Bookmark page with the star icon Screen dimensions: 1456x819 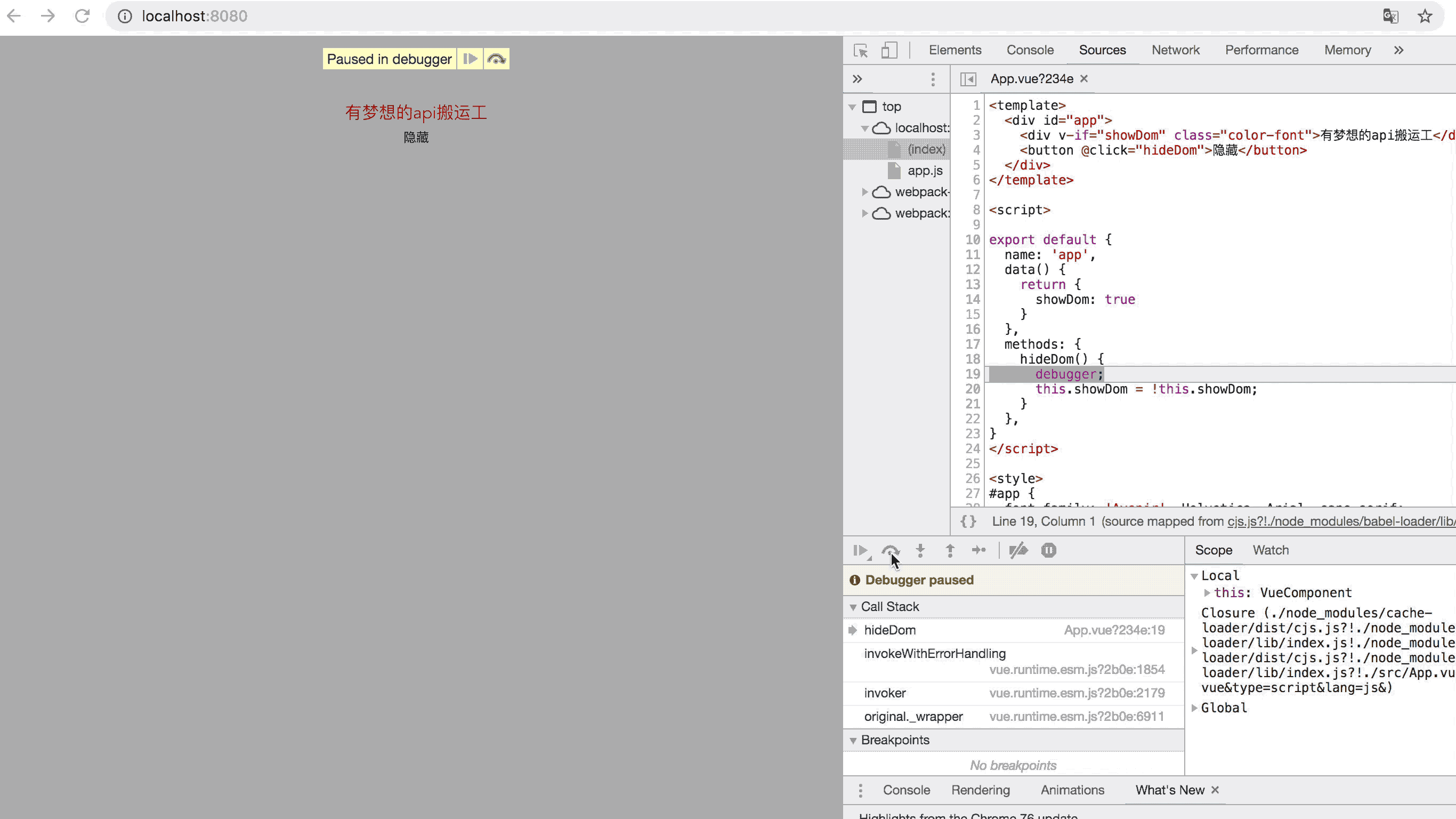coord(1425,16)
